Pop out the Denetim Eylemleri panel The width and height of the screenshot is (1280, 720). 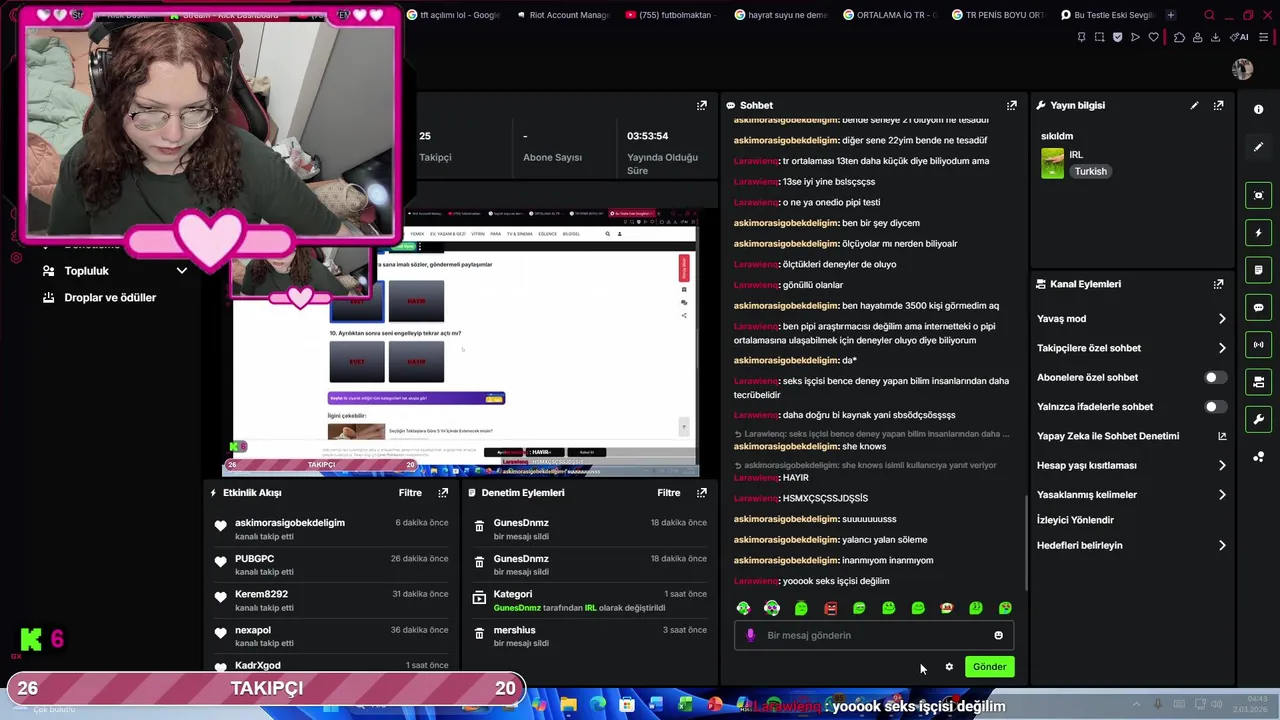click(702, 492)
